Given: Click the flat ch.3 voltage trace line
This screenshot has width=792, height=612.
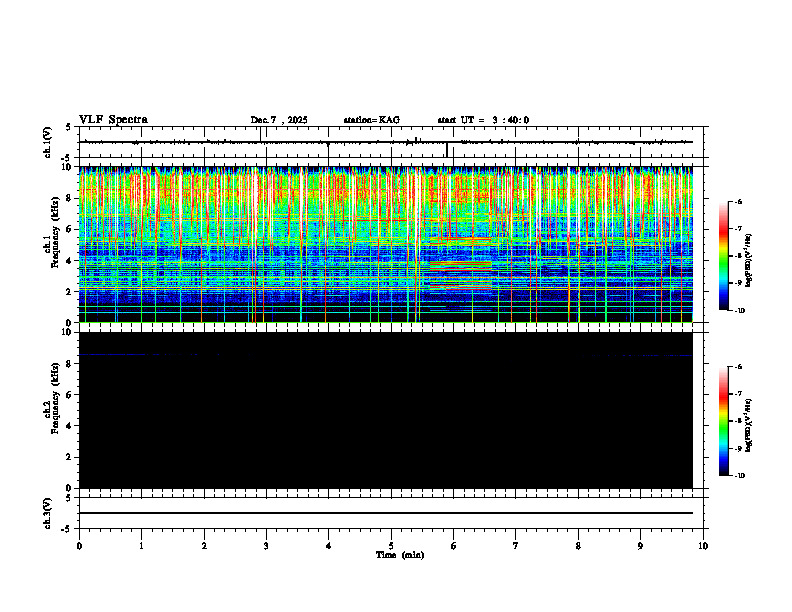Looking at the screenshot, I should (x=386, y=513).
